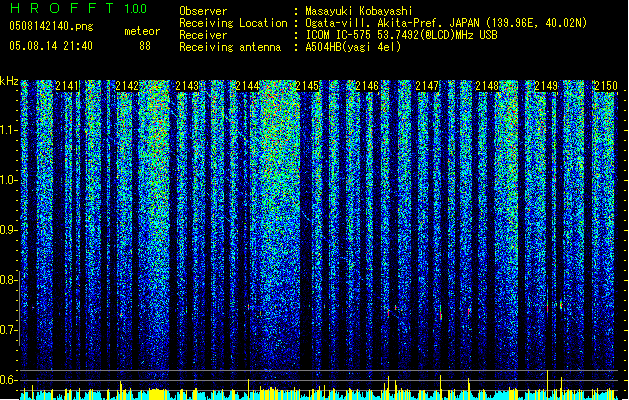Click the 'Receiving antenna' label

pos(230,47)
